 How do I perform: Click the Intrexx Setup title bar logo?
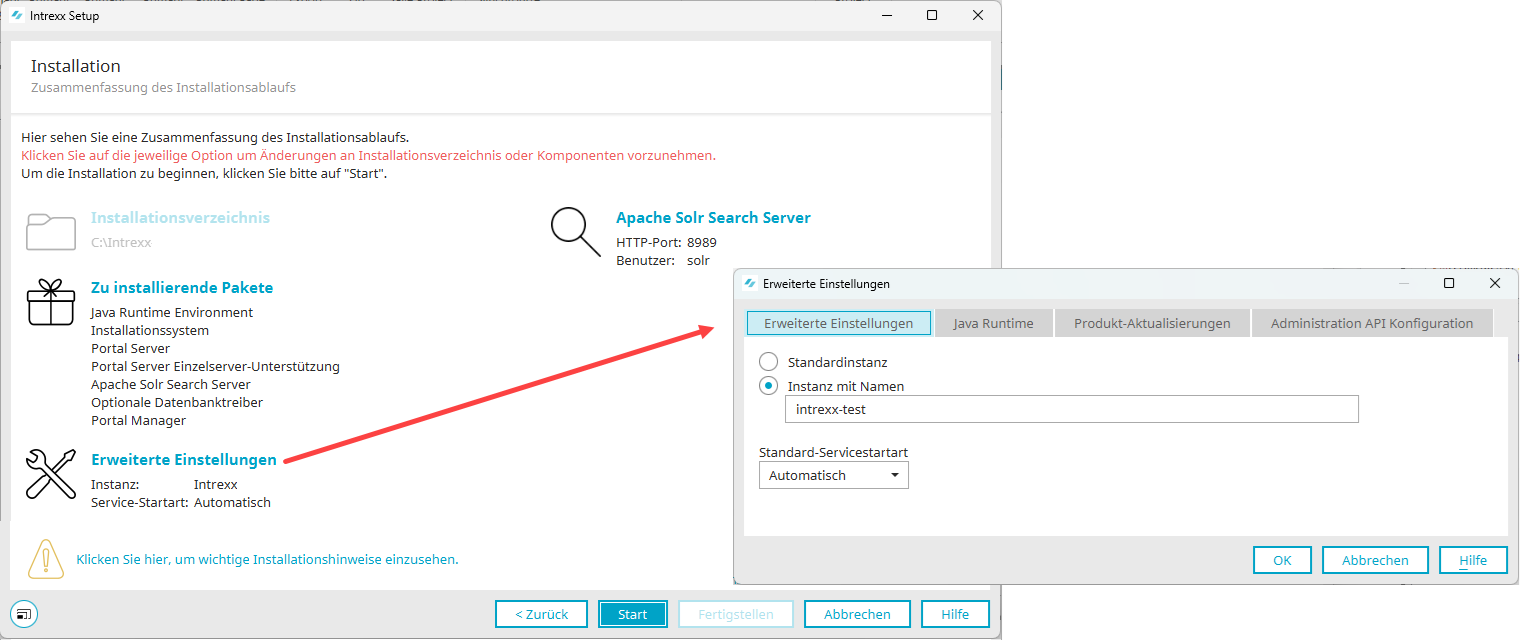point(17,16)
